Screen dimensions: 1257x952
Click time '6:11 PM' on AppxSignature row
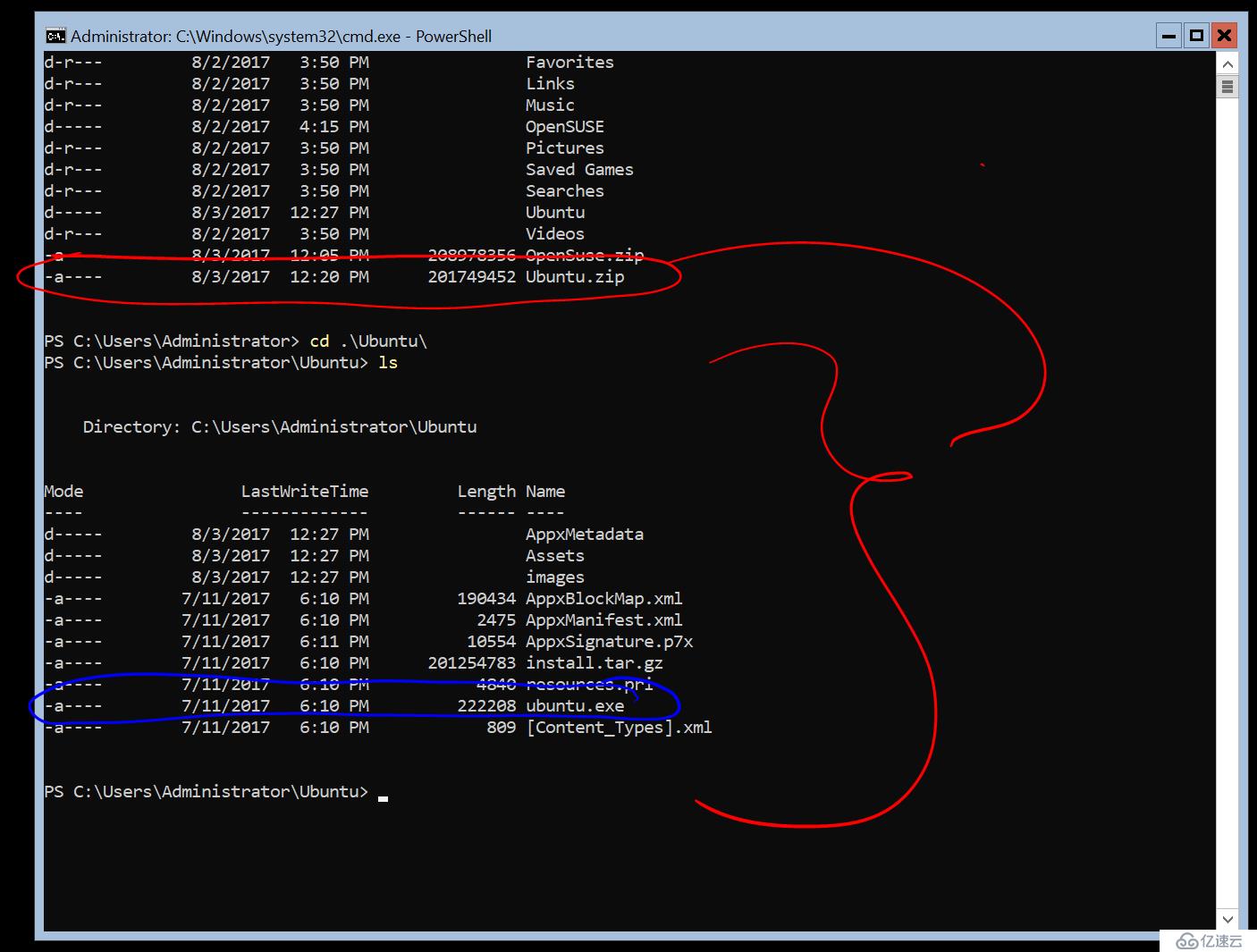(334, 642)
